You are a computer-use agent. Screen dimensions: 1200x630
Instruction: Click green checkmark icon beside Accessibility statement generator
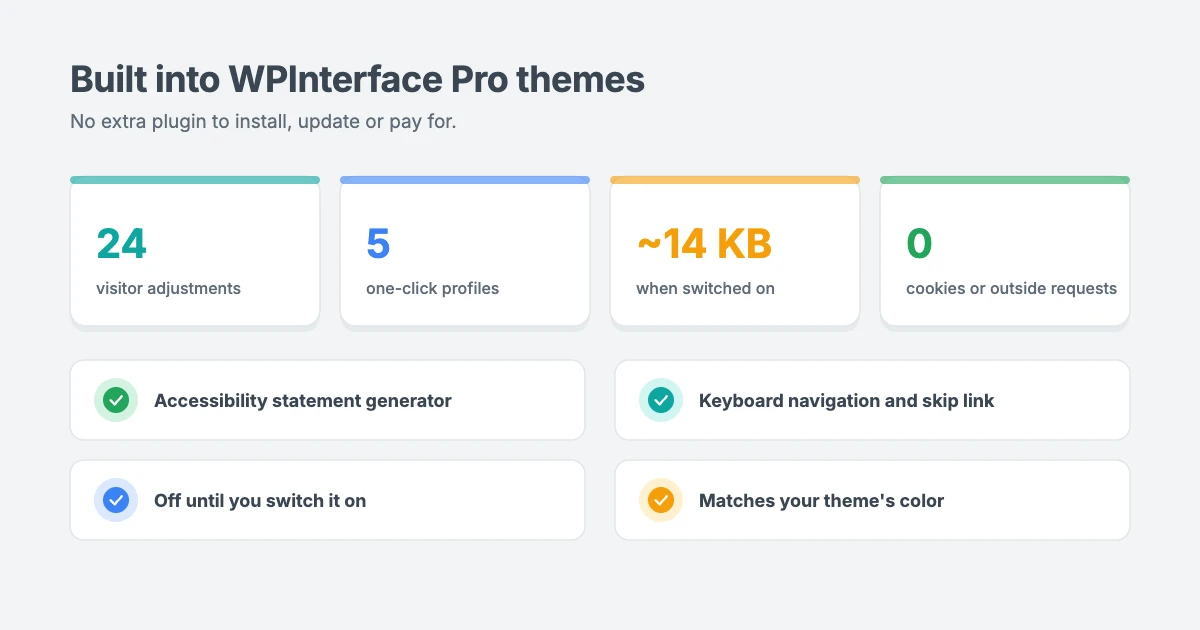pos(116,400)
